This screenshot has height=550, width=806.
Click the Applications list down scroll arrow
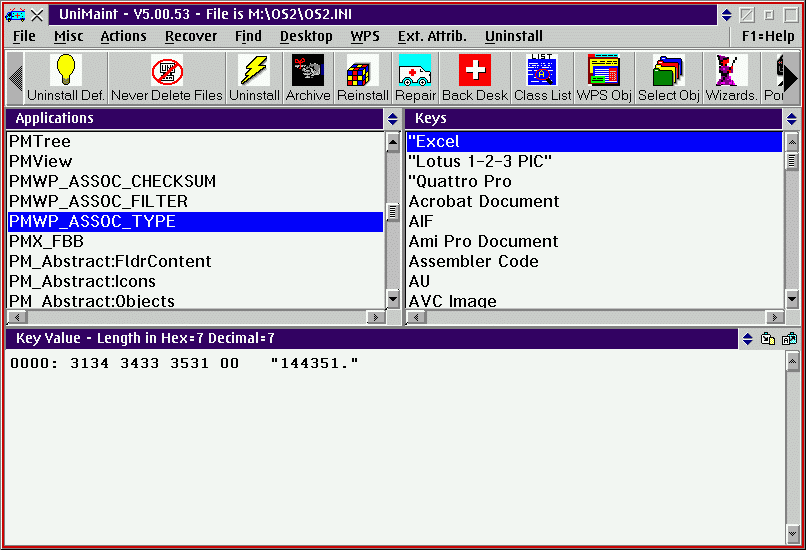click(393, 299)
